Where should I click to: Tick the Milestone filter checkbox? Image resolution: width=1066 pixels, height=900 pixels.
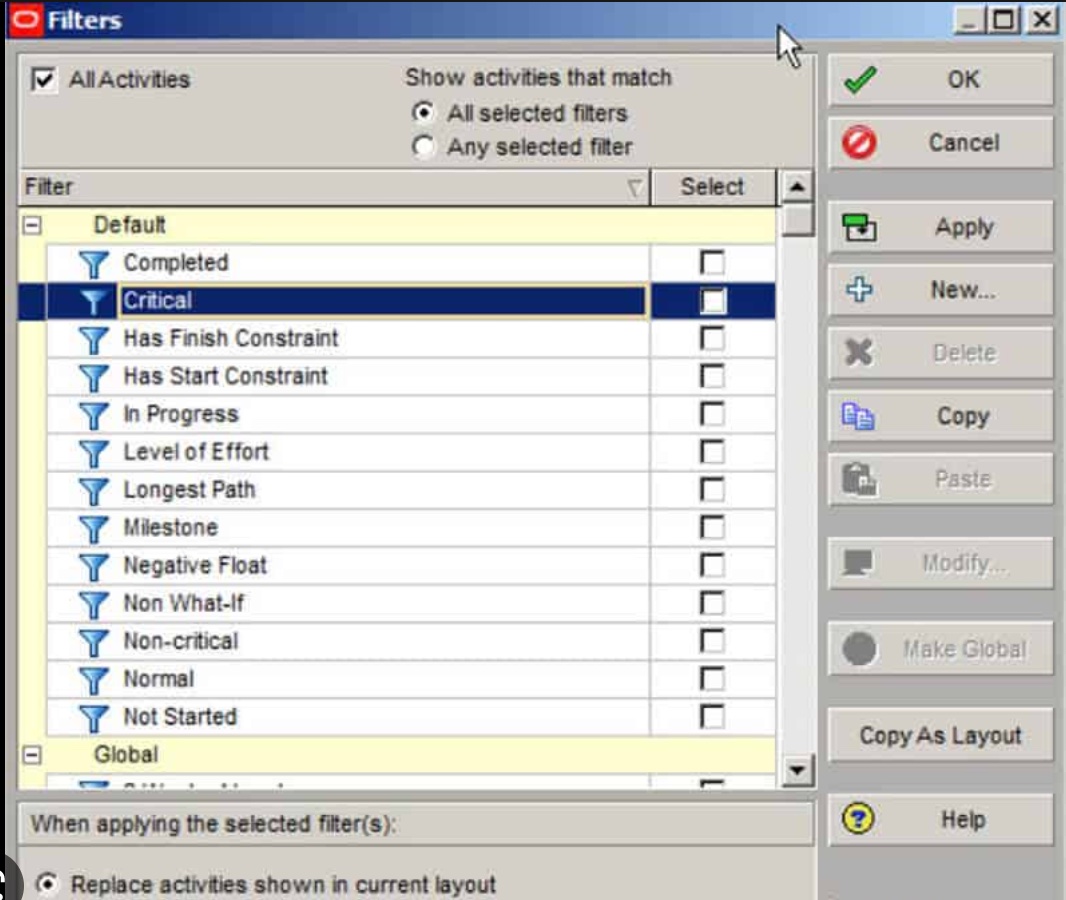pos(712,527)
